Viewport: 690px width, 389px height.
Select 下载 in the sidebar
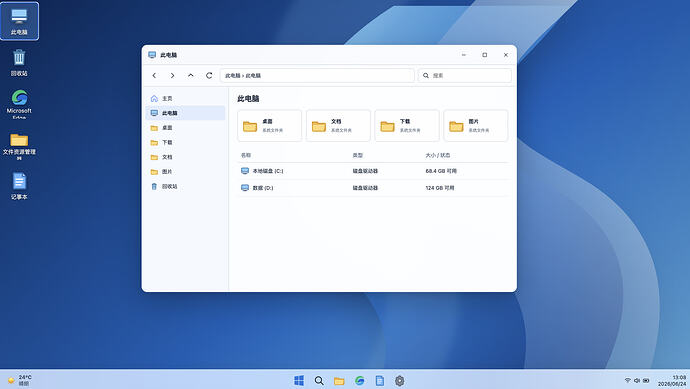click(185, 143)
